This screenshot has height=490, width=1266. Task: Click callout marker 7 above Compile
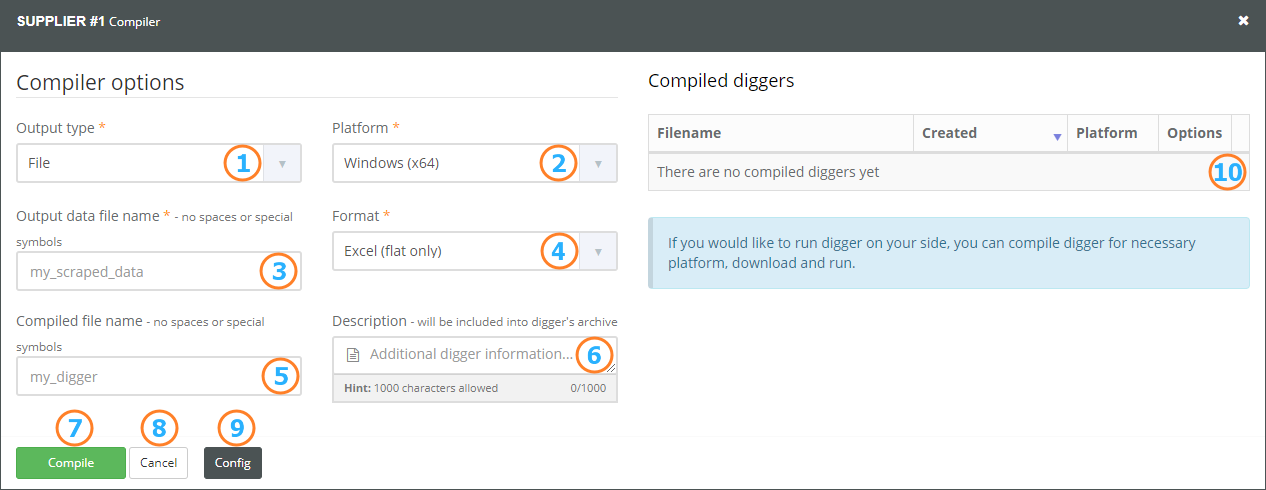(74, 428)
